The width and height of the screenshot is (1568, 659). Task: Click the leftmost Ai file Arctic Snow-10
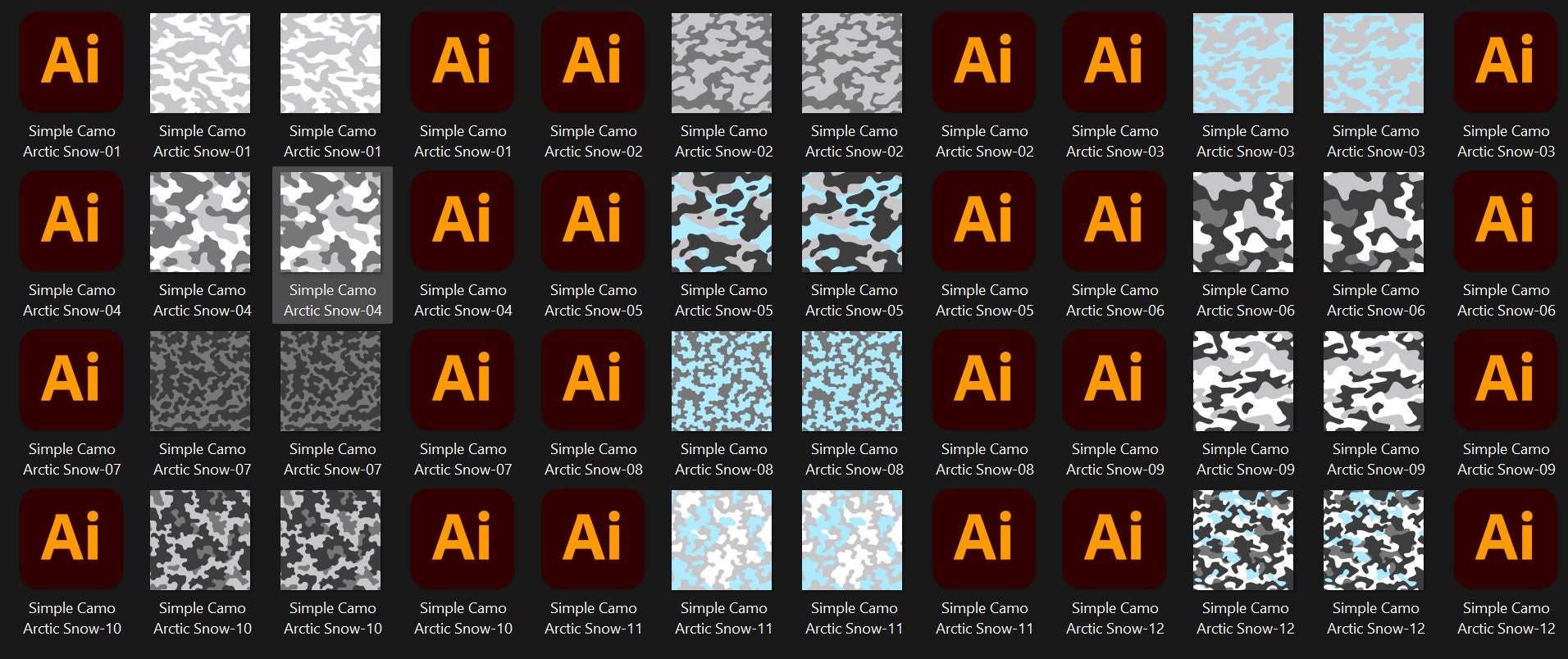(71, 539)
